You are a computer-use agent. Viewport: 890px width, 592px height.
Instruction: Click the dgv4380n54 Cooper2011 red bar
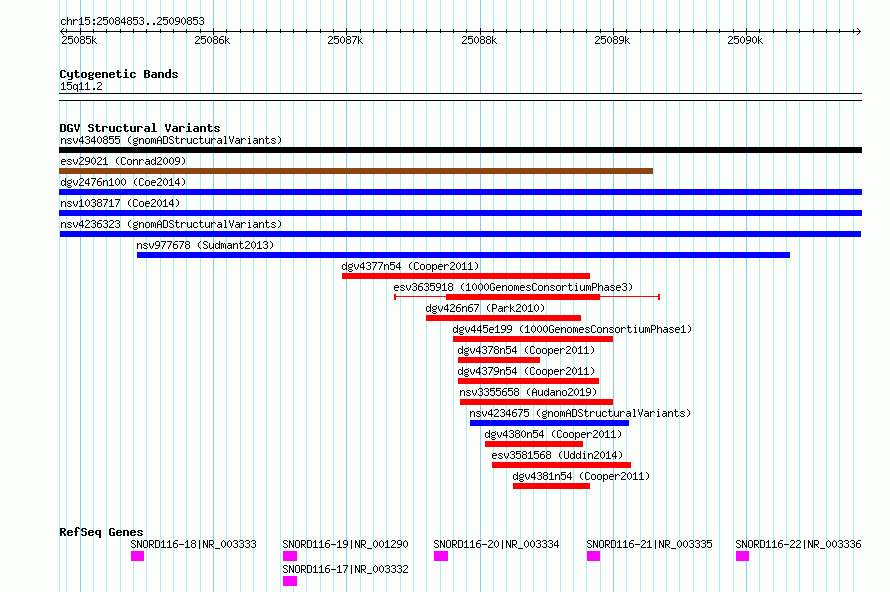pyautogui.click(x=534, y=444)
